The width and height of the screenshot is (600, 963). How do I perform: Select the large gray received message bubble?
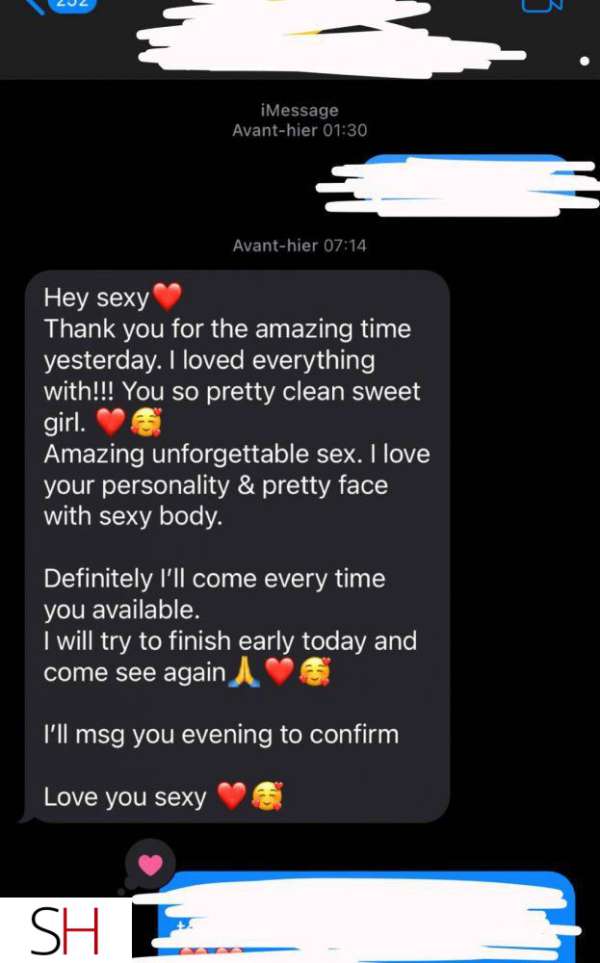click(236, 546)
